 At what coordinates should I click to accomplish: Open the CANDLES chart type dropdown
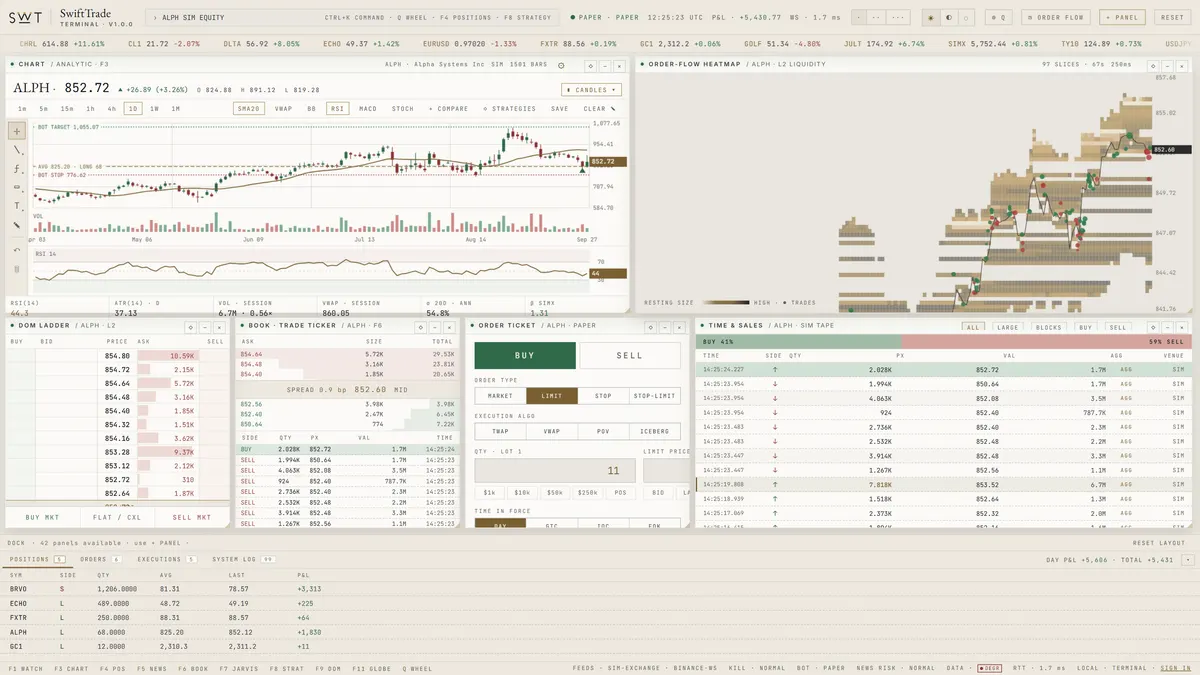pyautogui.click(x=592, y=89)
